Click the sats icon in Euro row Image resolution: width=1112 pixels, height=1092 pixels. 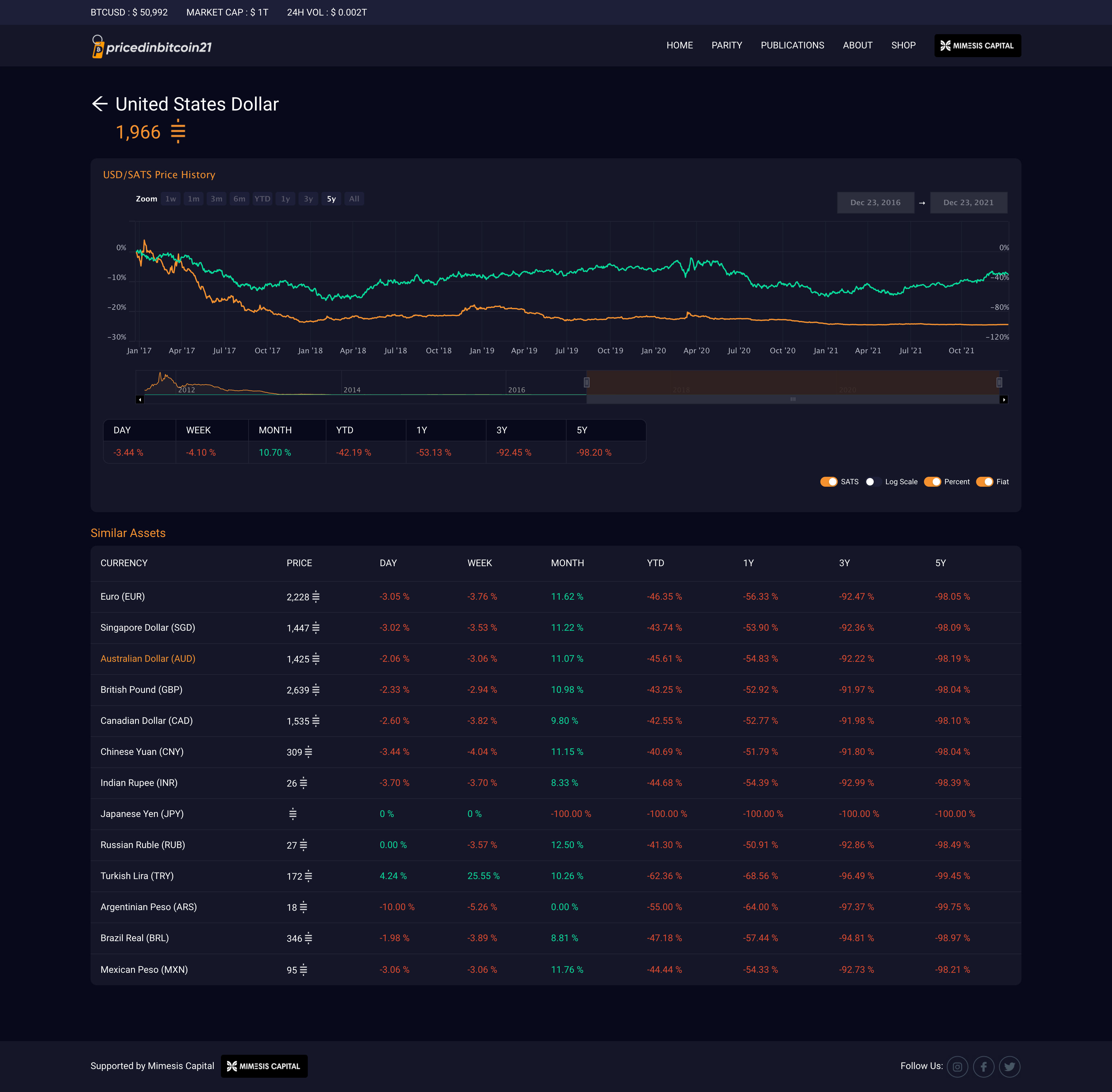[x=316, y=597]
